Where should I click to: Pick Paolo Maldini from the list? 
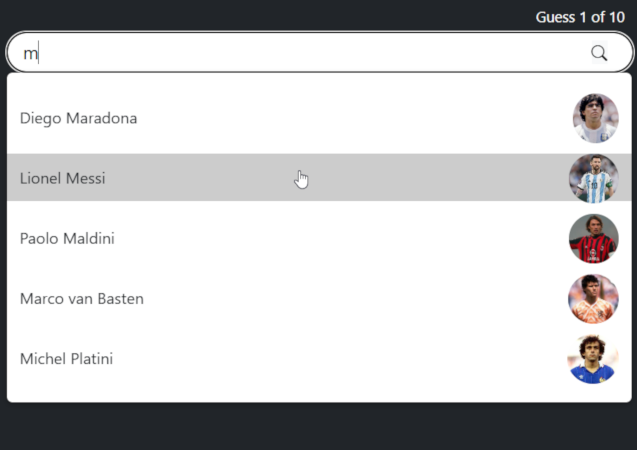coord(67,239)
